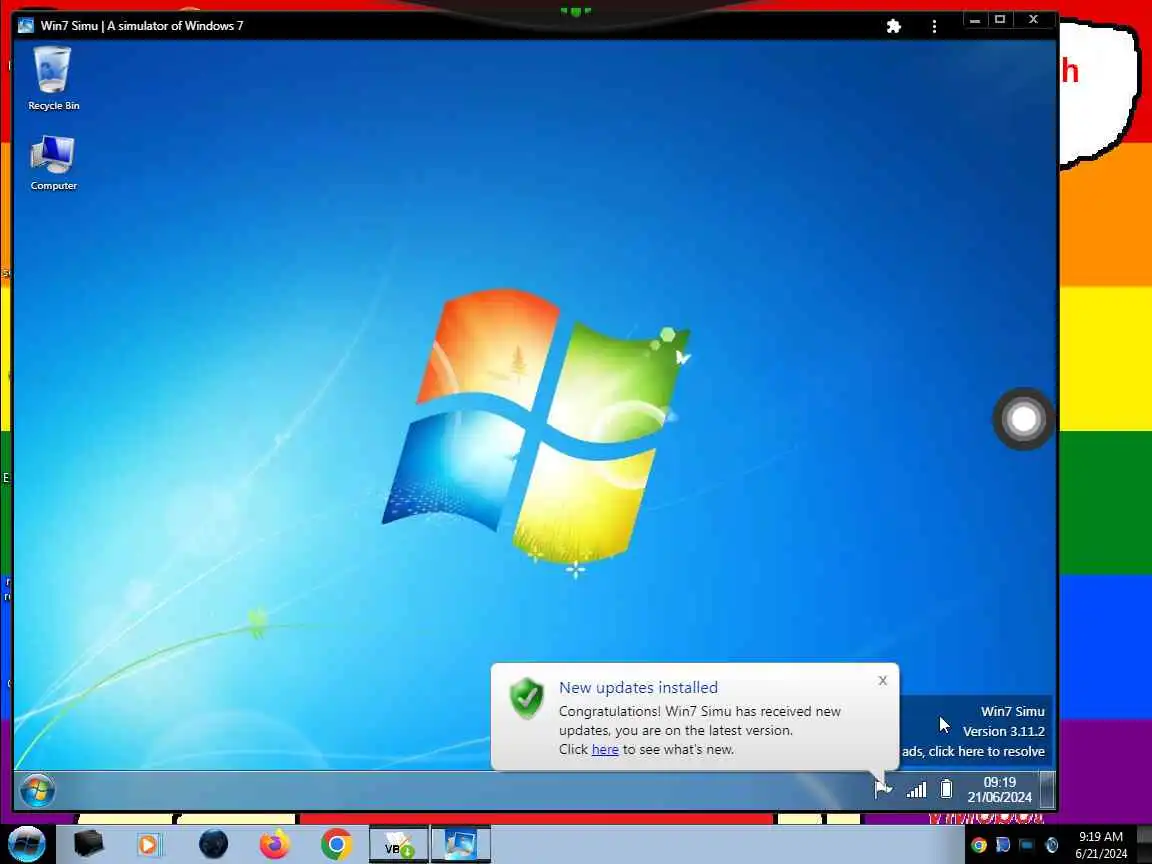Follow the 'here' link in update notification
Image resolution: width=1152 pixels, height=864 pixels.
(605, 749)
